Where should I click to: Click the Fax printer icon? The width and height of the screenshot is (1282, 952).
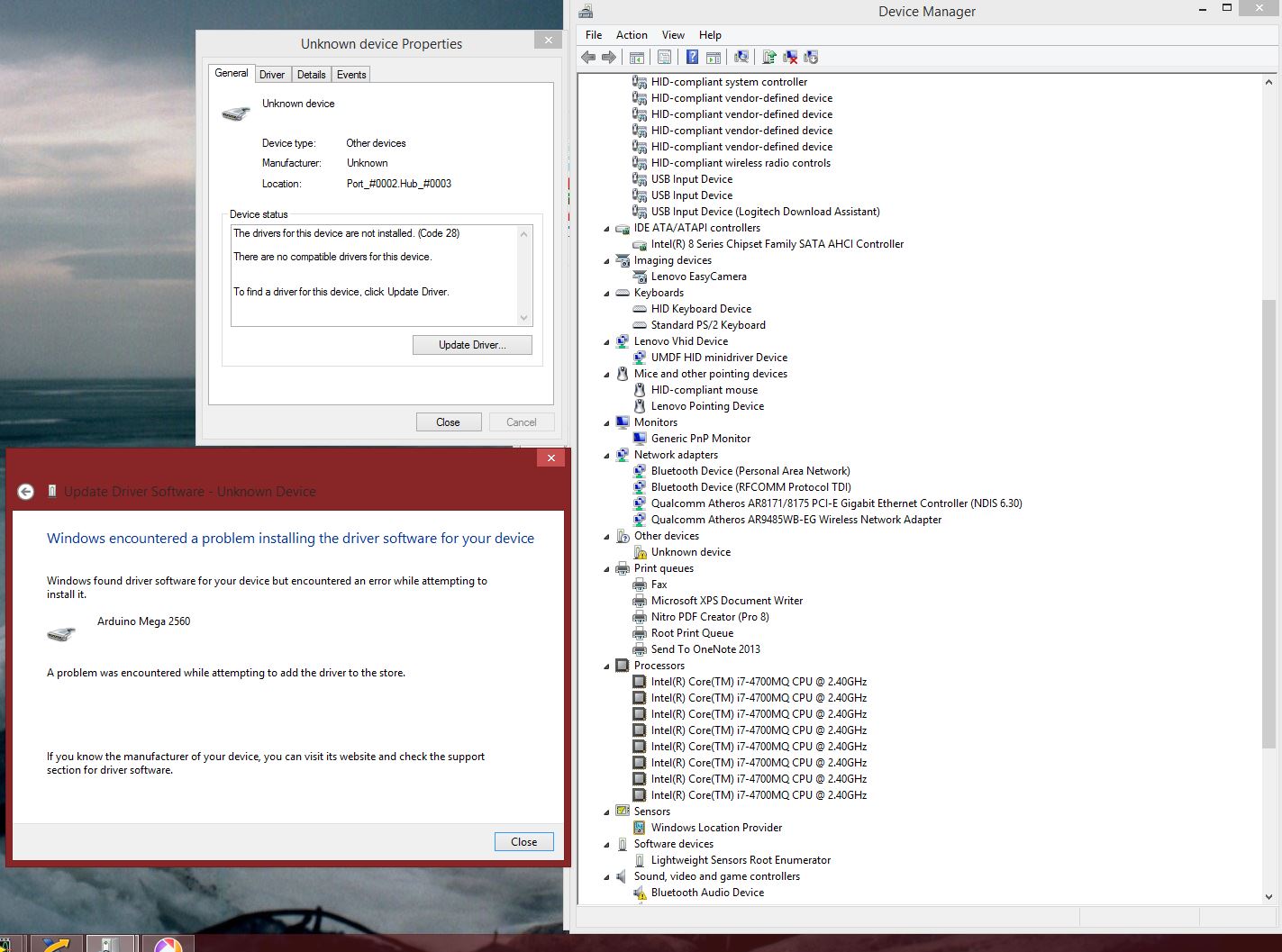coord(640,585)
